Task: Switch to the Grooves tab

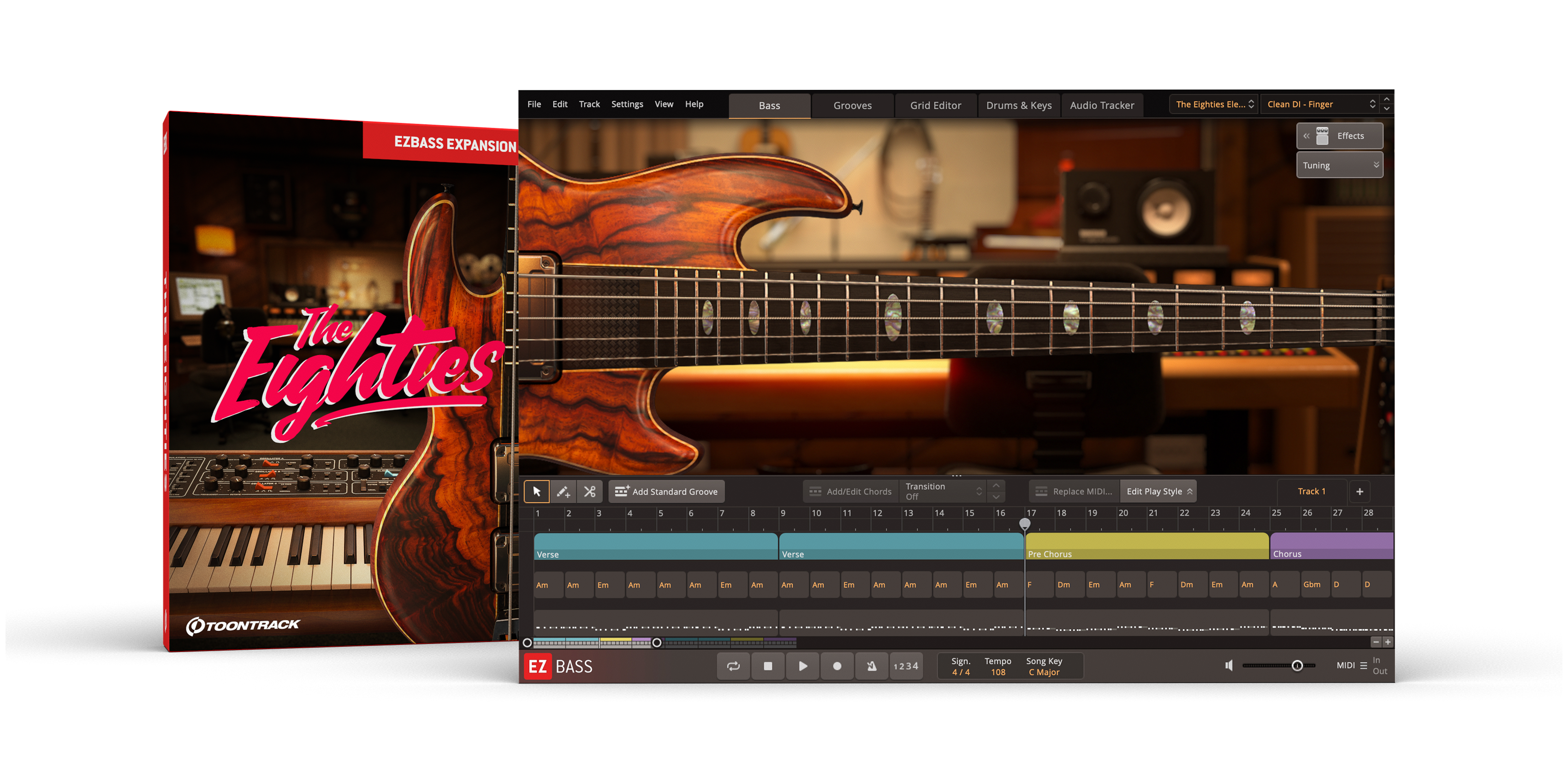Action: tap(852, 105)
